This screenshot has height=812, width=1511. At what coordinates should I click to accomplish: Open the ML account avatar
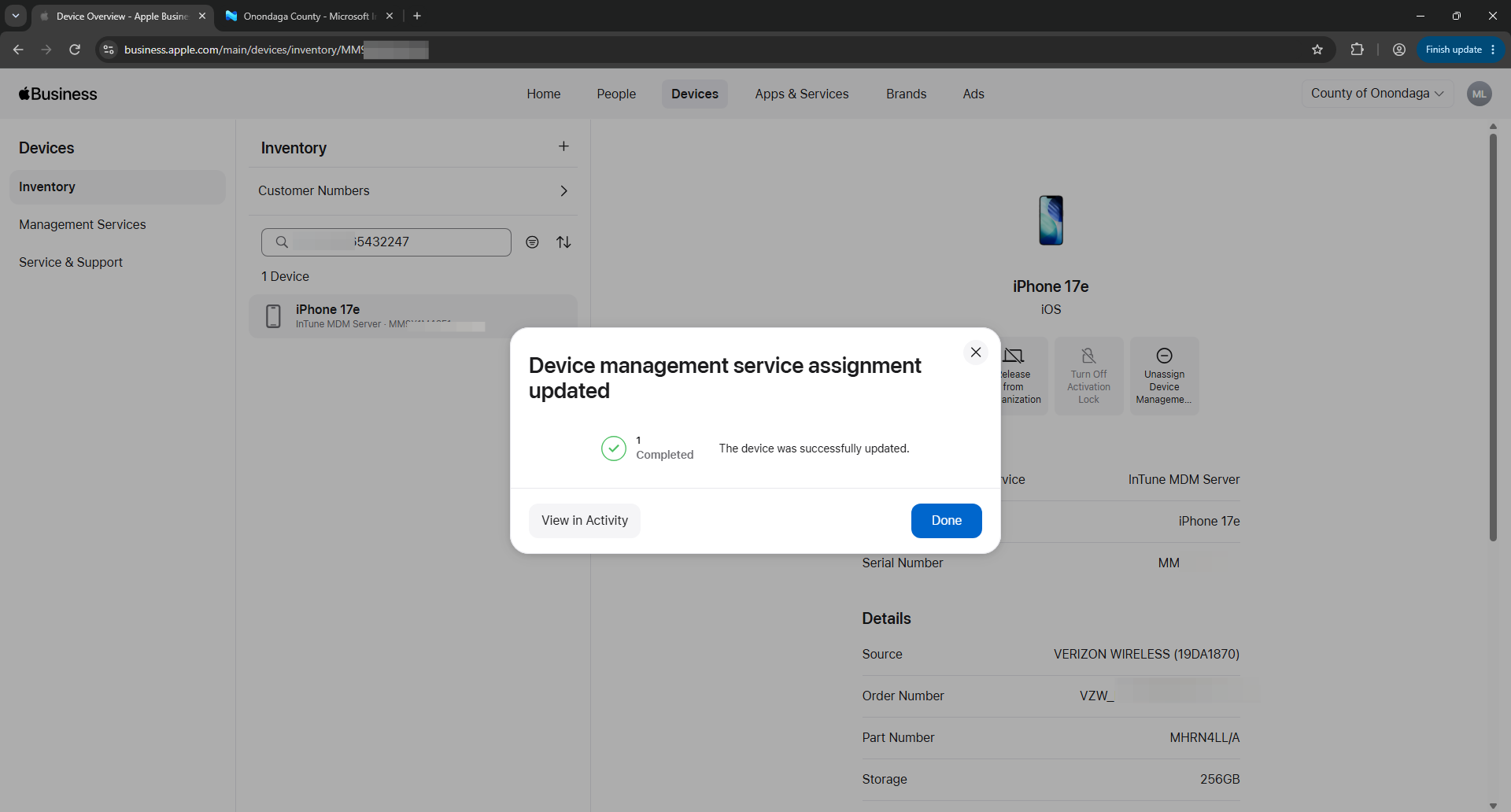(x=1480, y=94)
